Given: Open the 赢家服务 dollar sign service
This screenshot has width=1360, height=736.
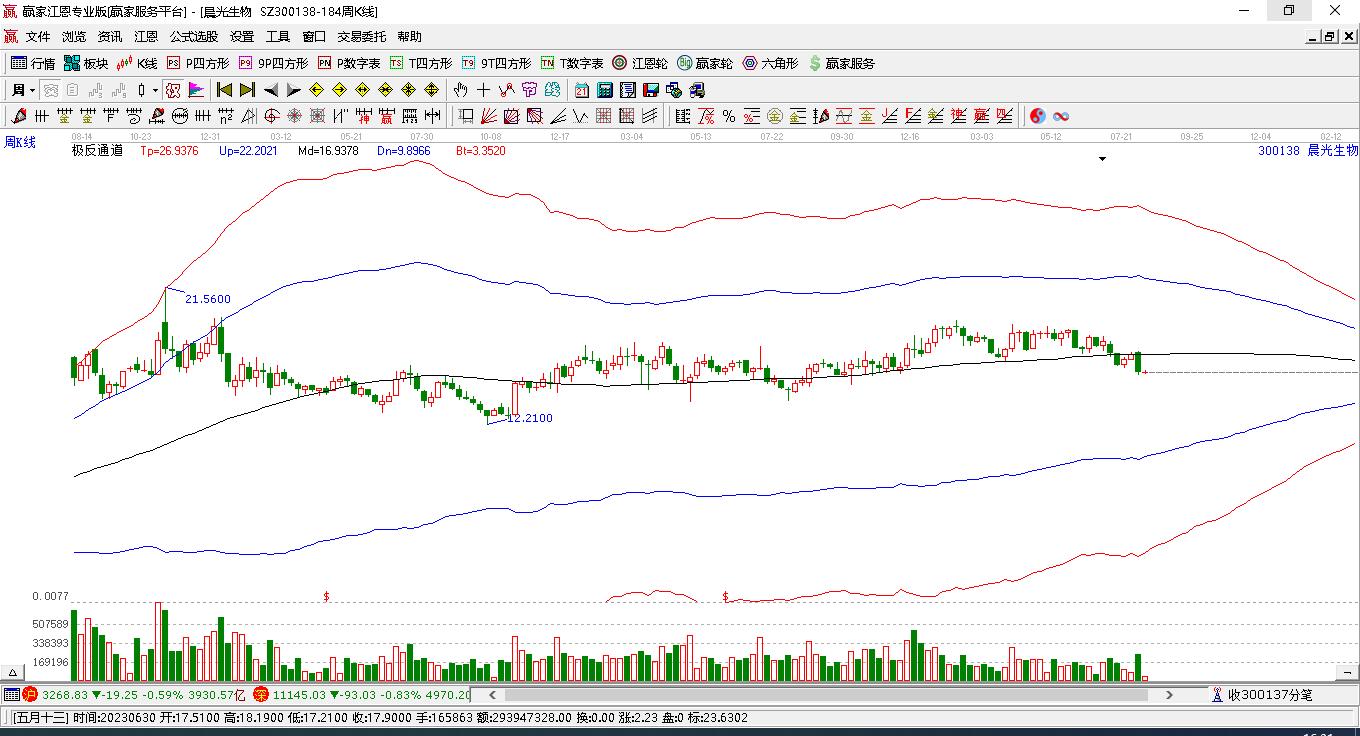Looking at the screenshot, I should click(x=842, y=63).
